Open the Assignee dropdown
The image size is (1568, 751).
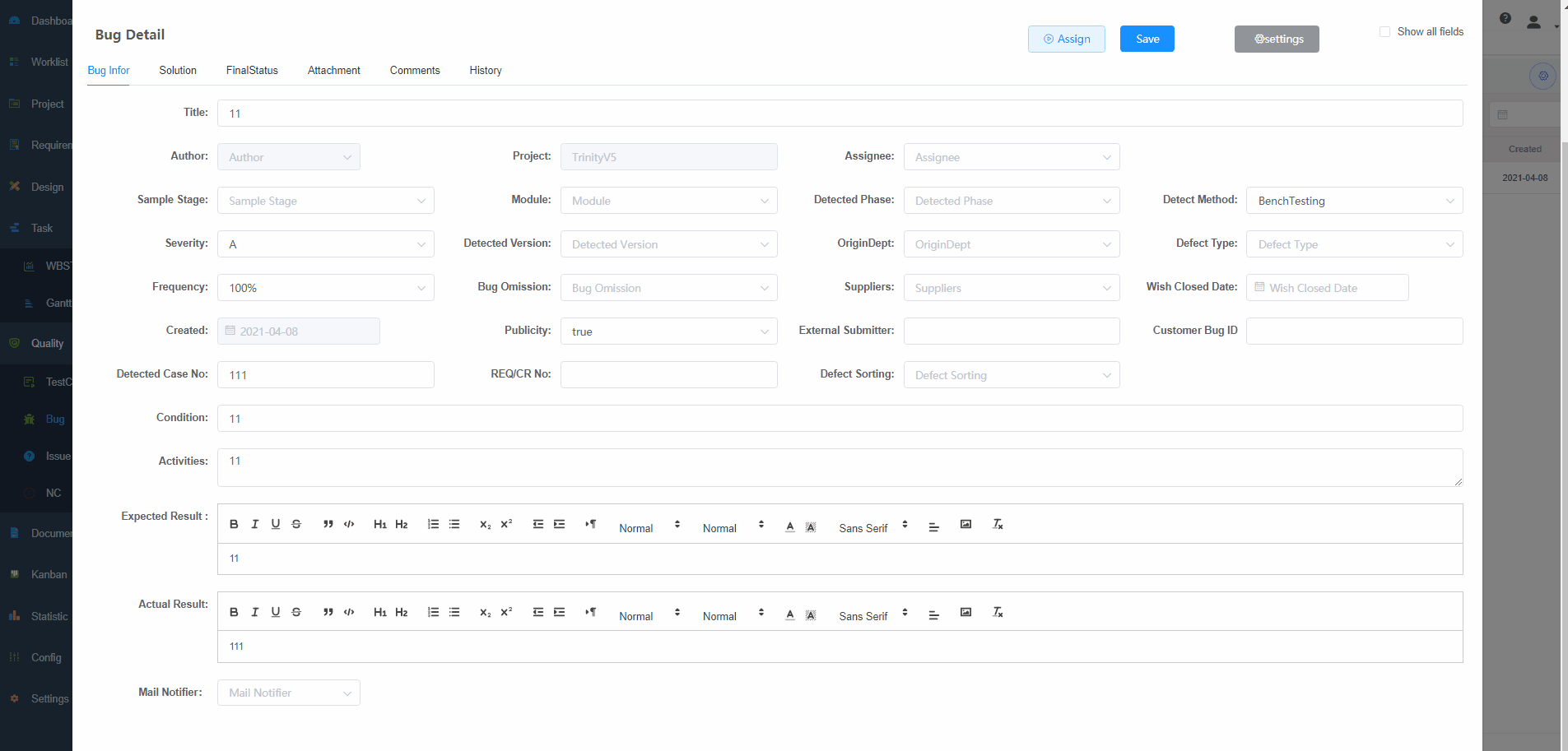pos(1012,157)
